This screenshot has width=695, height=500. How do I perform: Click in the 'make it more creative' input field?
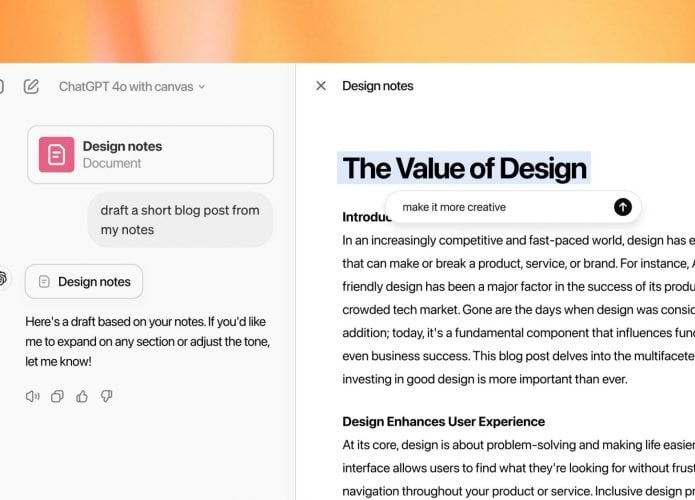coord(505,207)
